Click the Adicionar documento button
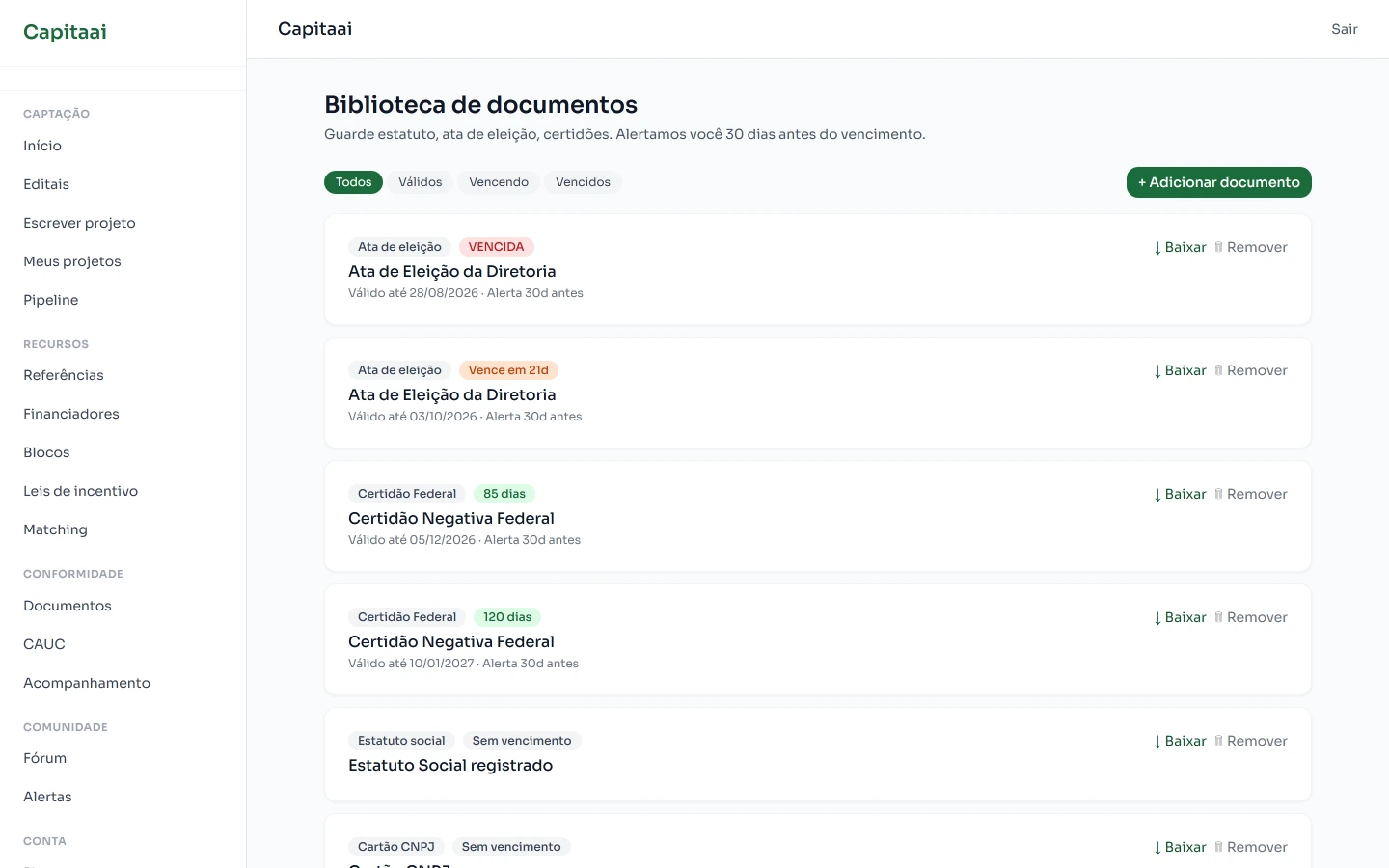 click(x=1219, y=182)
